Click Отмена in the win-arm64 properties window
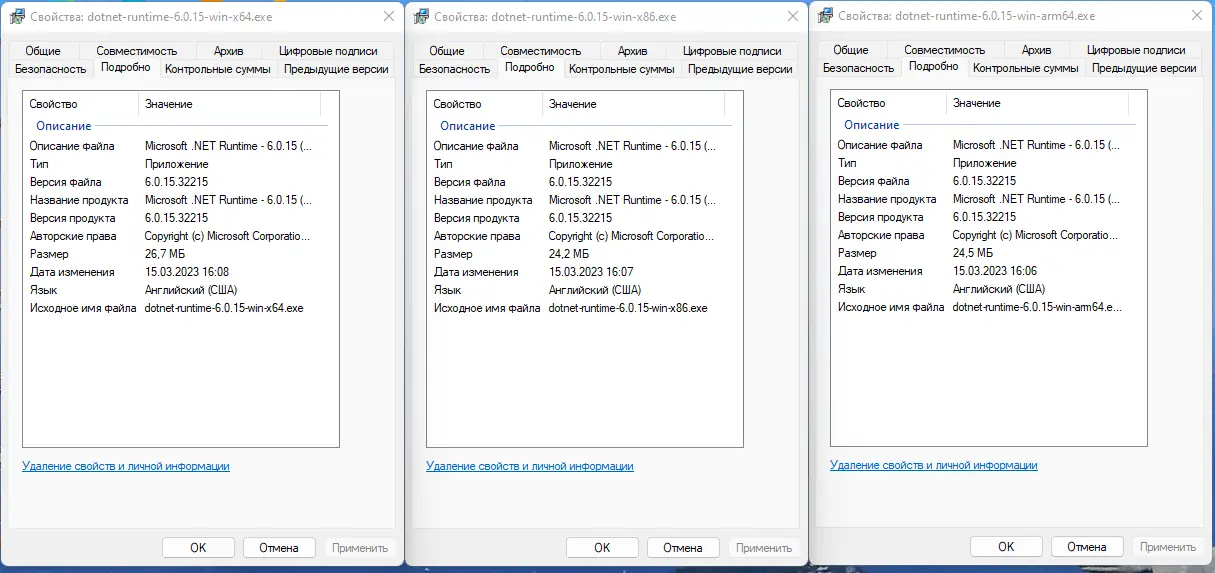This screenshot has width=1215, height=573. click(1086, 547)
